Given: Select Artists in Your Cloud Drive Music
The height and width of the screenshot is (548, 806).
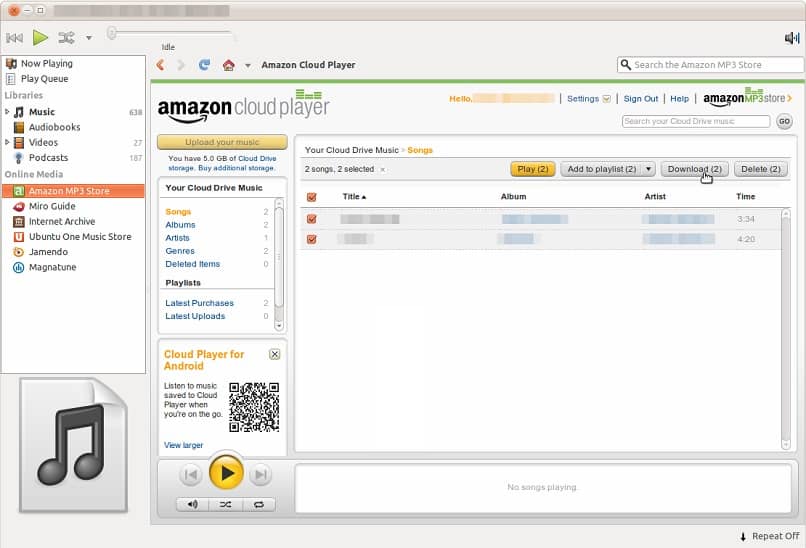Looking at the screenshot, I should (177, 238).
